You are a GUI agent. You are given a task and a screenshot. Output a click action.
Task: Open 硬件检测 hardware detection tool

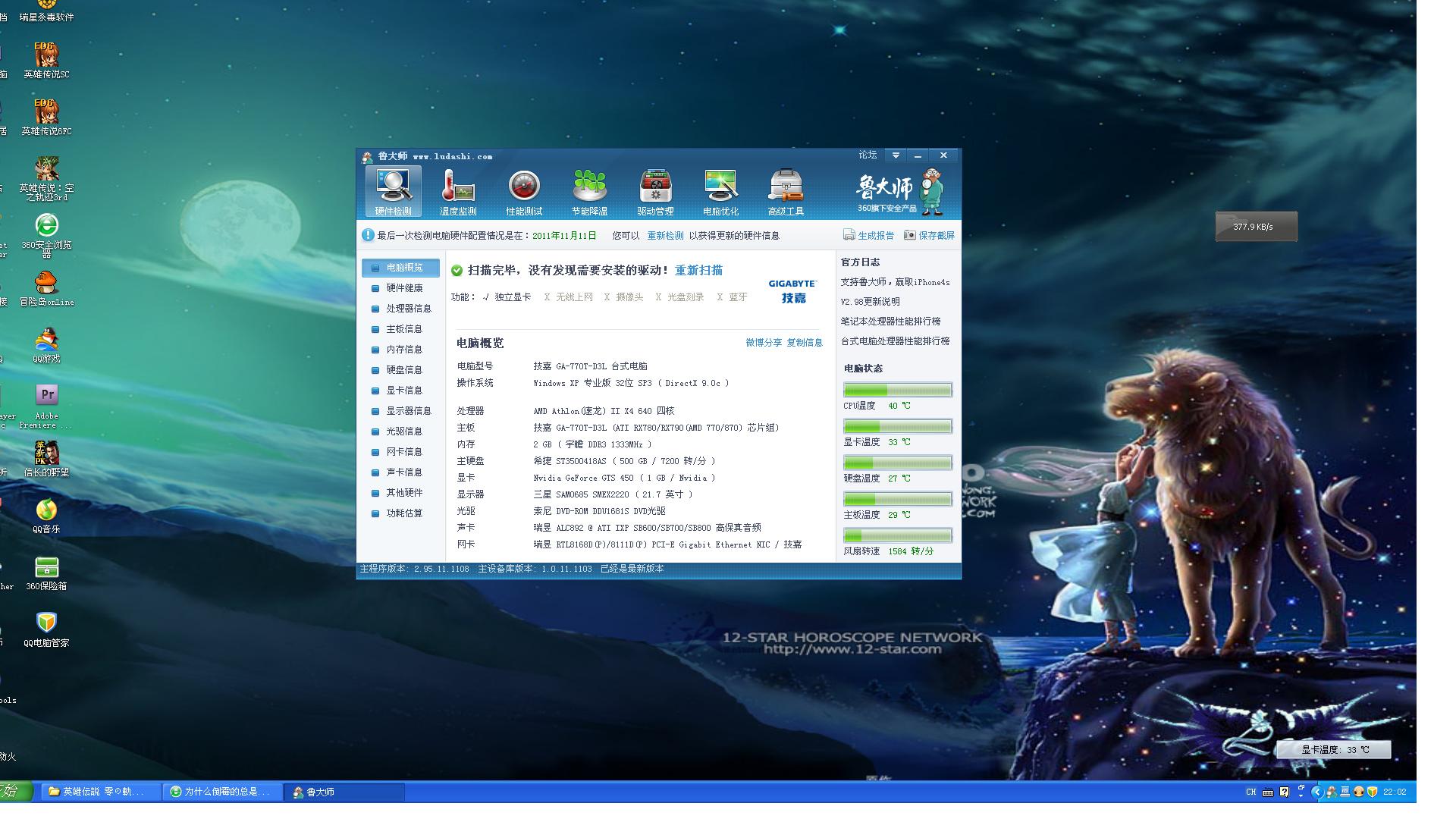(x=393, y=192)
